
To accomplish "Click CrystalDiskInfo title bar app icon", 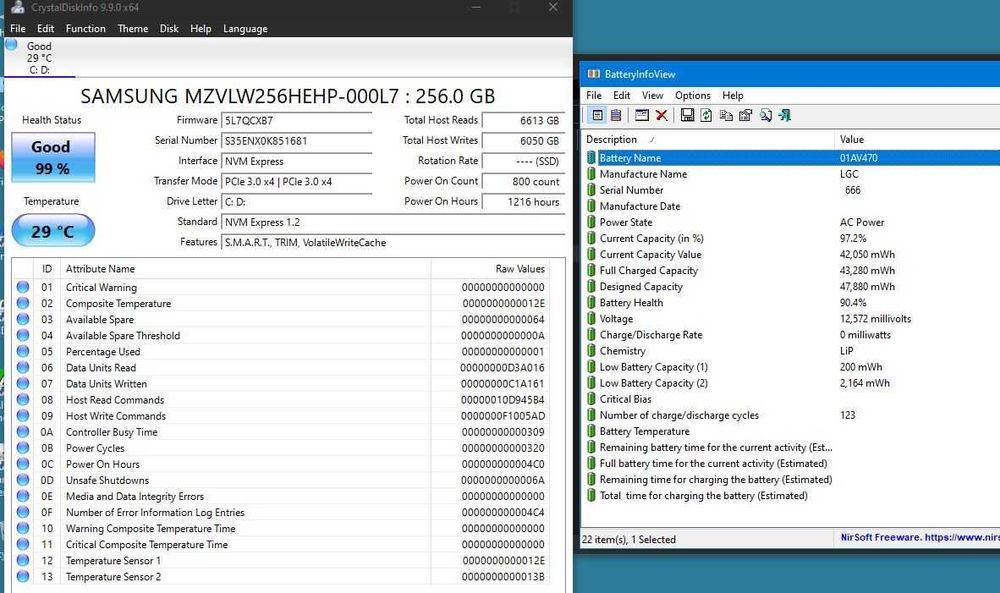I will coord(18,7).
